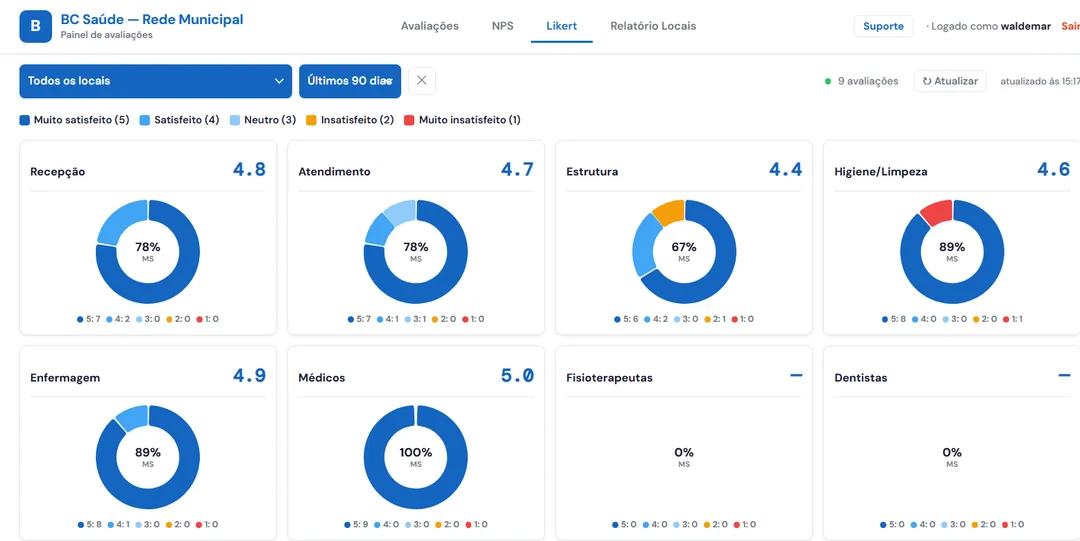Click the Atendimento score 4.7

click(517, 170)
